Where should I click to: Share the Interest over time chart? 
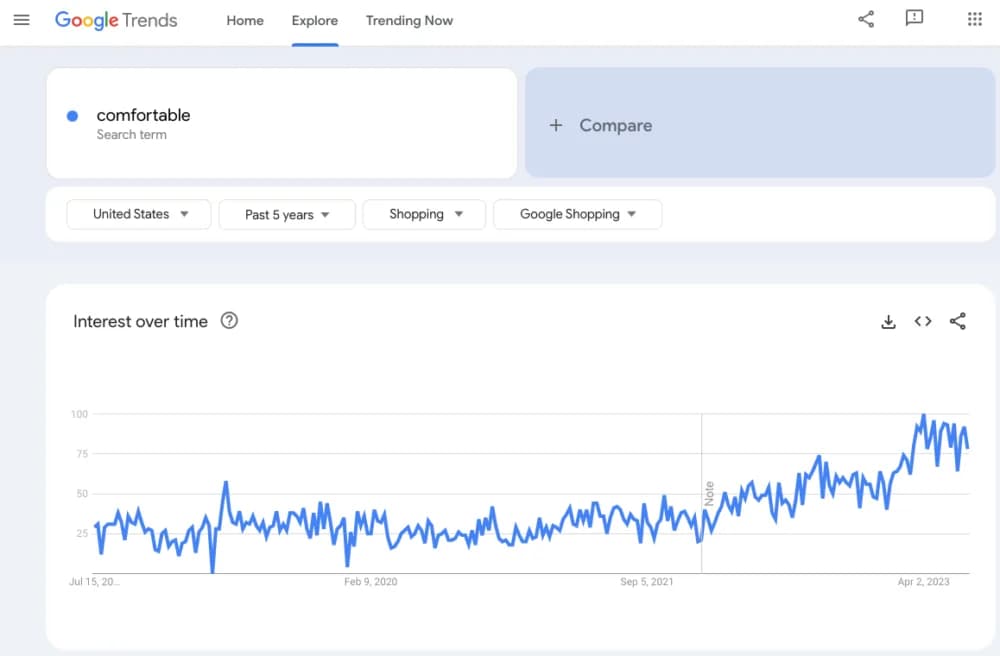(957, 321)
